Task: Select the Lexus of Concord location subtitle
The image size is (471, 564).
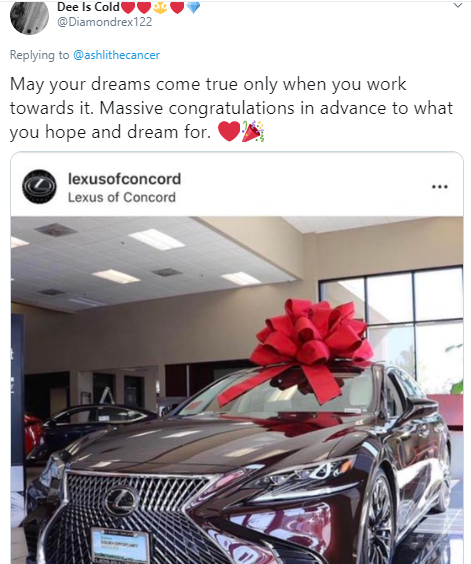Action: (x=122, y=197)
